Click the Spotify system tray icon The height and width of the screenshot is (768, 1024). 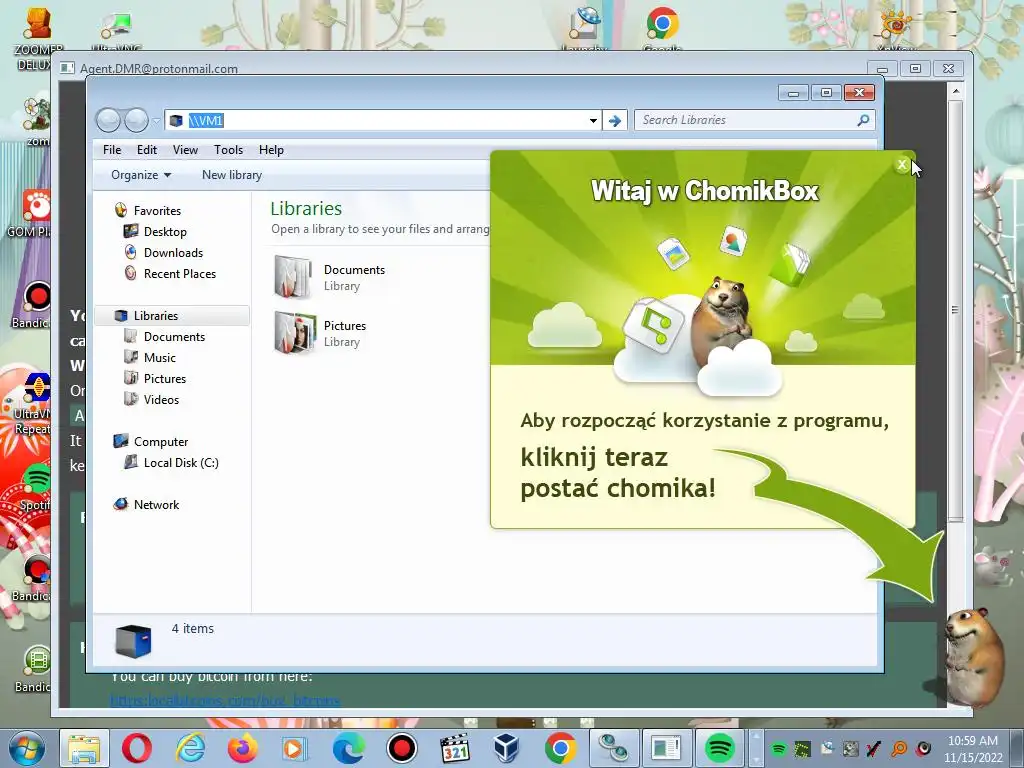tap(778, 748)
